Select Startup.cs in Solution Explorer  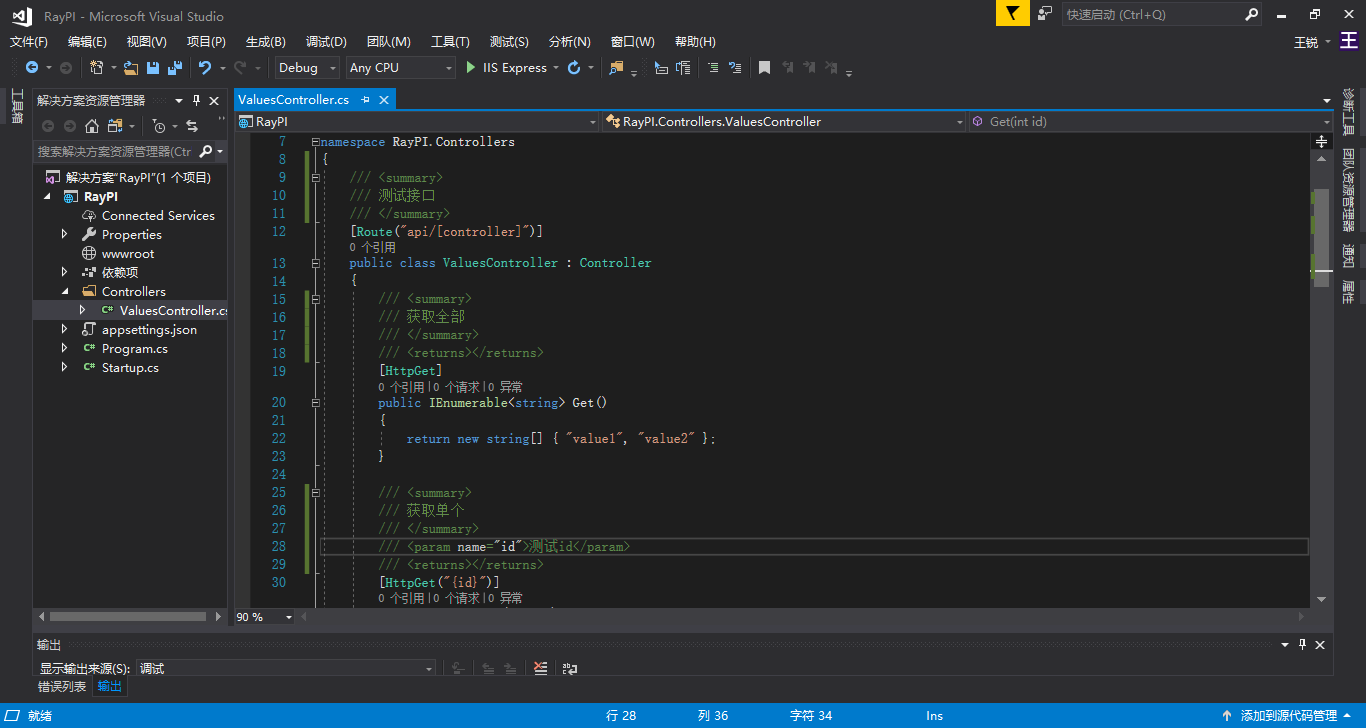[x=130, y=367]
